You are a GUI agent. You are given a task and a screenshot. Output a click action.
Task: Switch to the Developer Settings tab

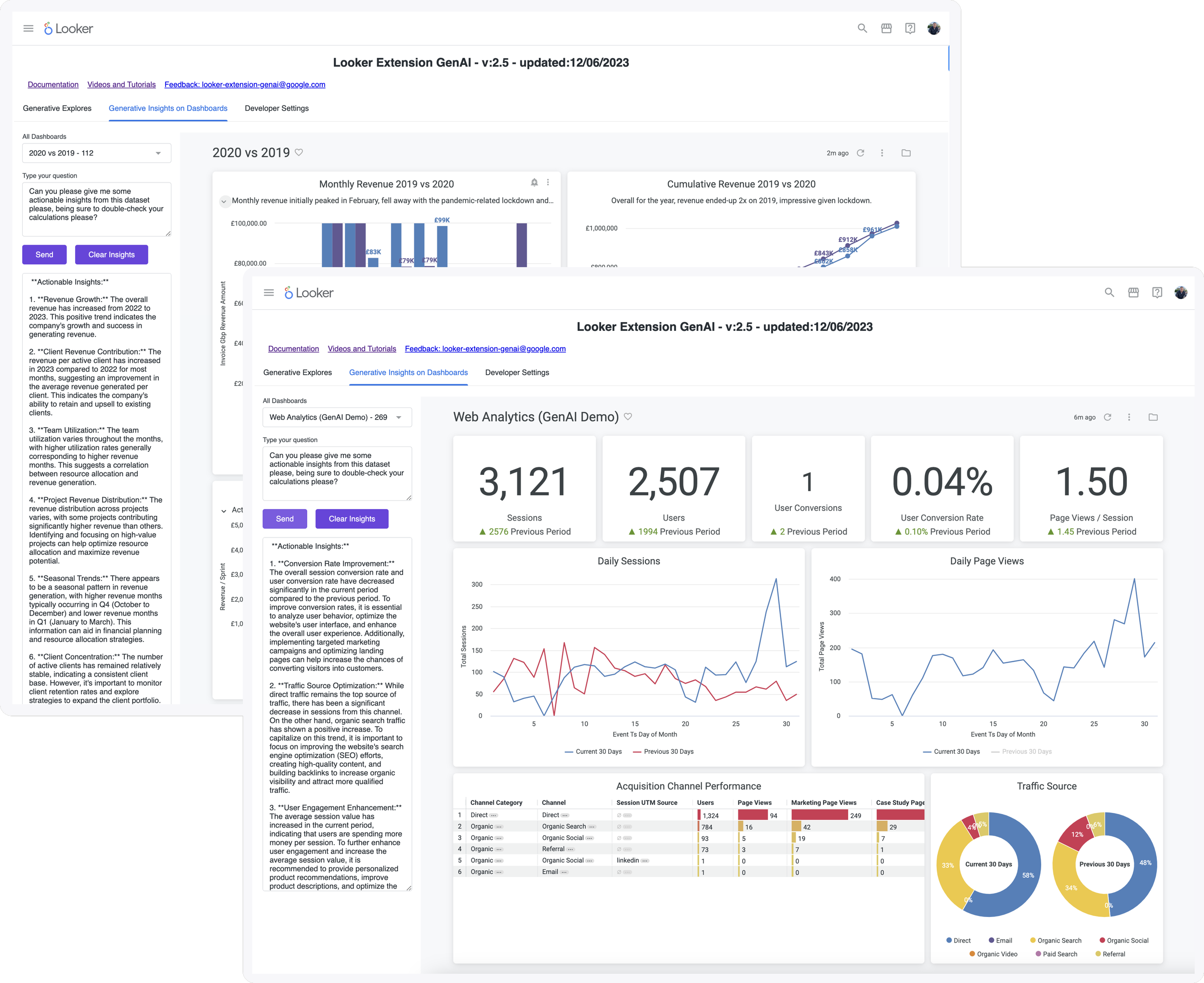click(517, 372)
